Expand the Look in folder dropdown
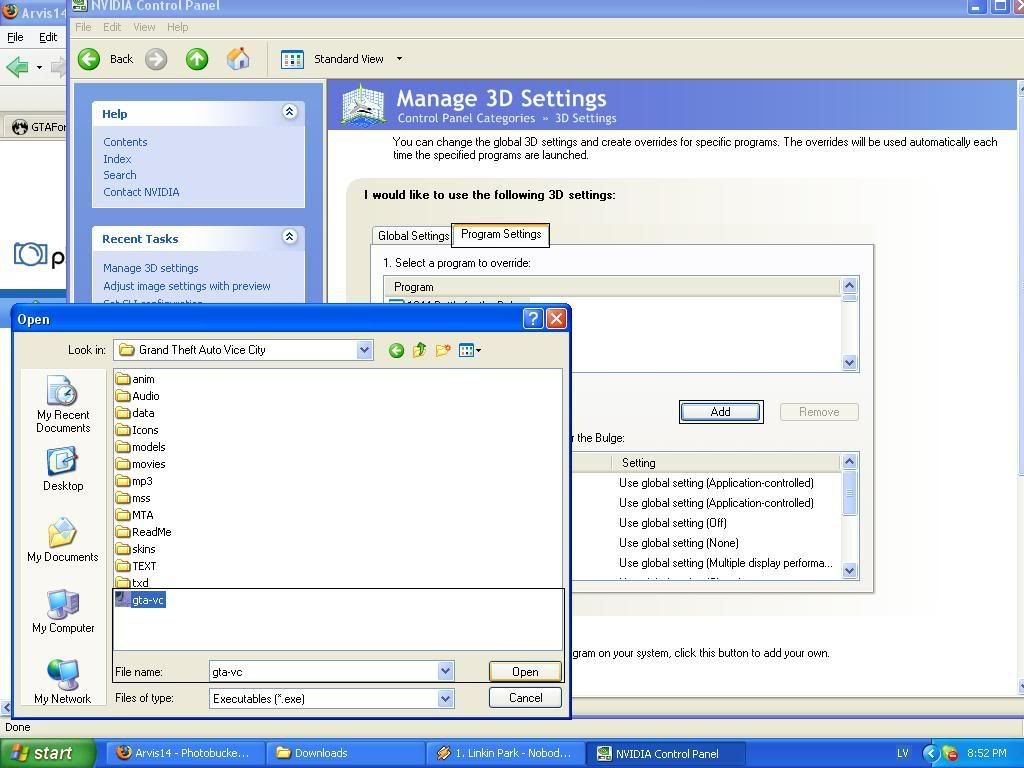This screenshot has width=1024, height=768. point(364,350)
